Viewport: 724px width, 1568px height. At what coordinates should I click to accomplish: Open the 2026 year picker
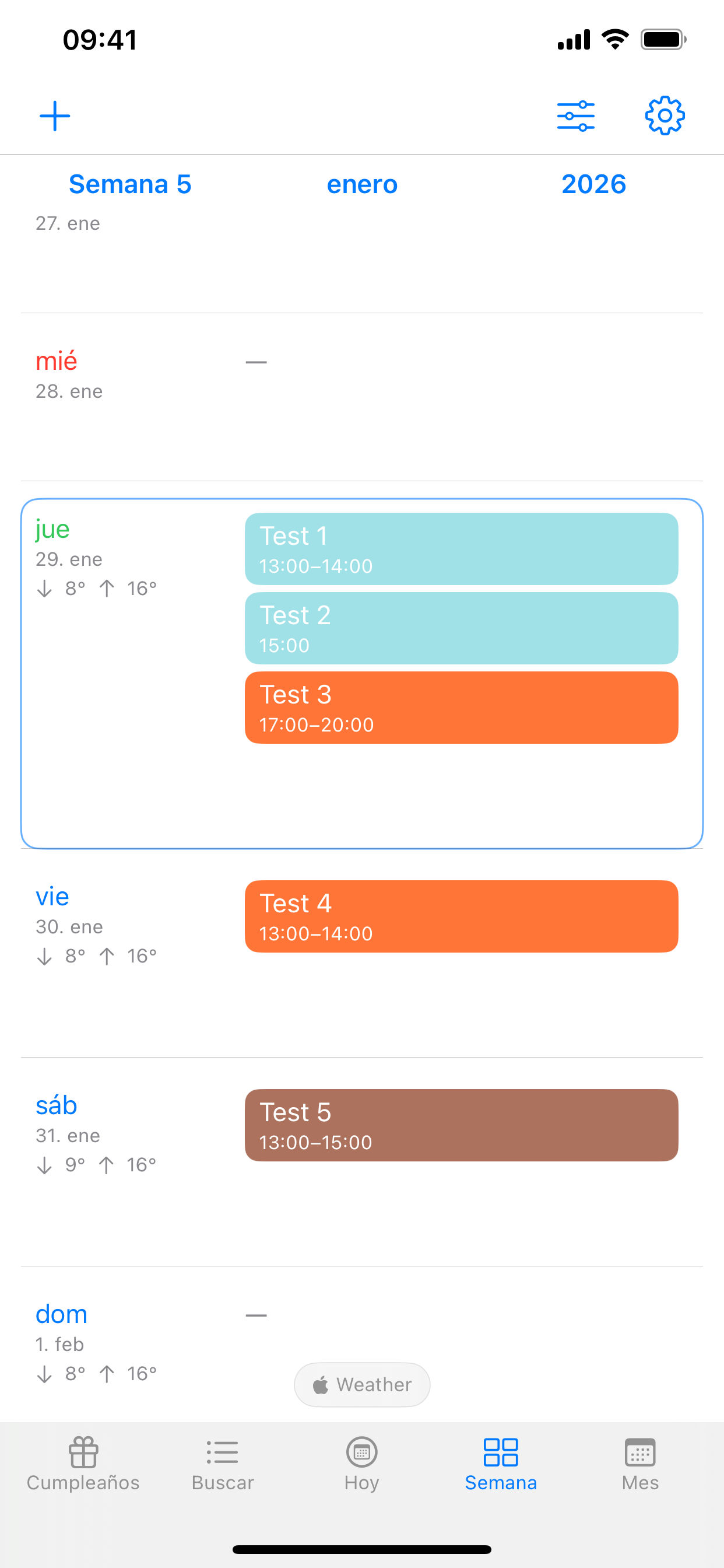click(x=594, y=184)
